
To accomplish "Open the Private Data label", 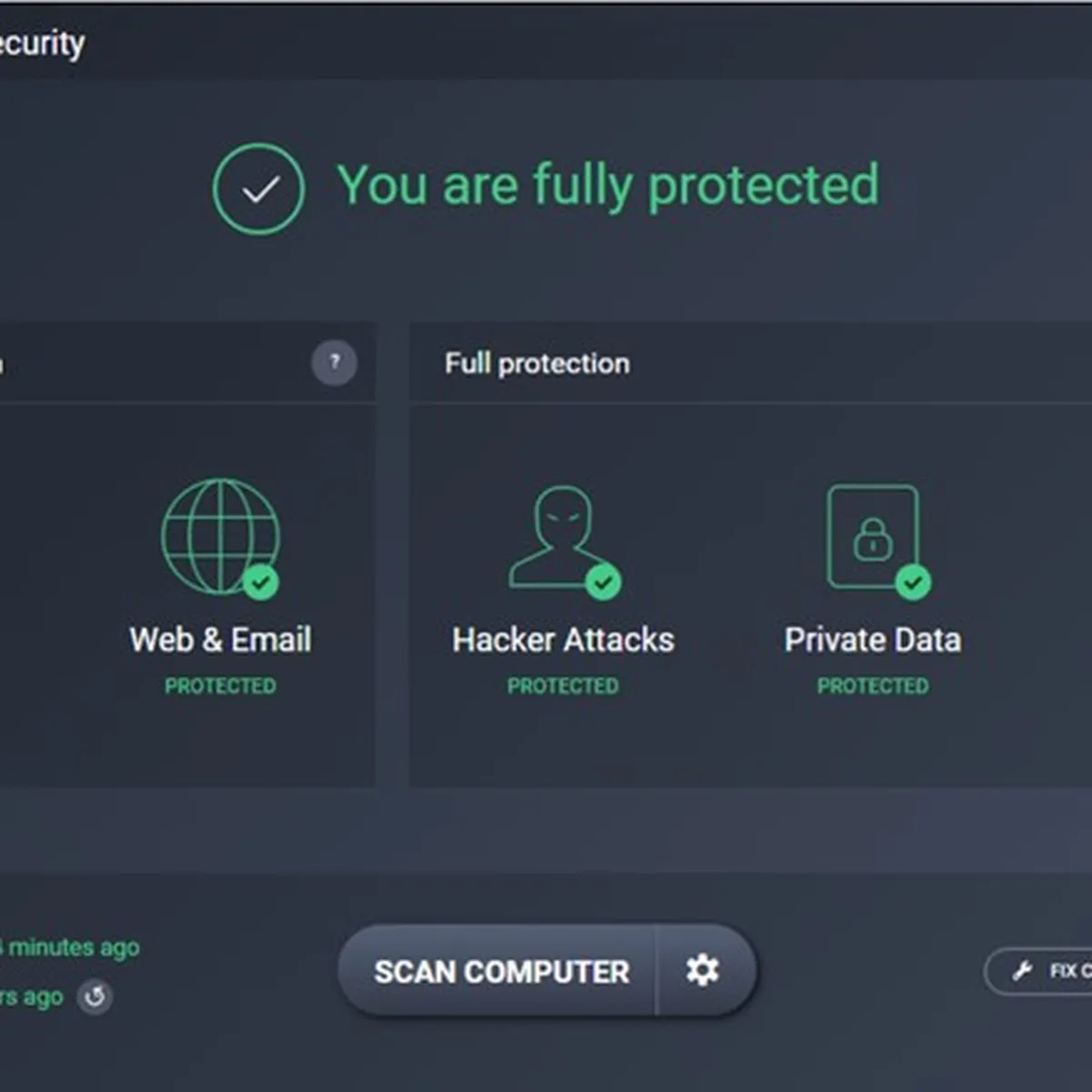I will [x=873, y=640].
